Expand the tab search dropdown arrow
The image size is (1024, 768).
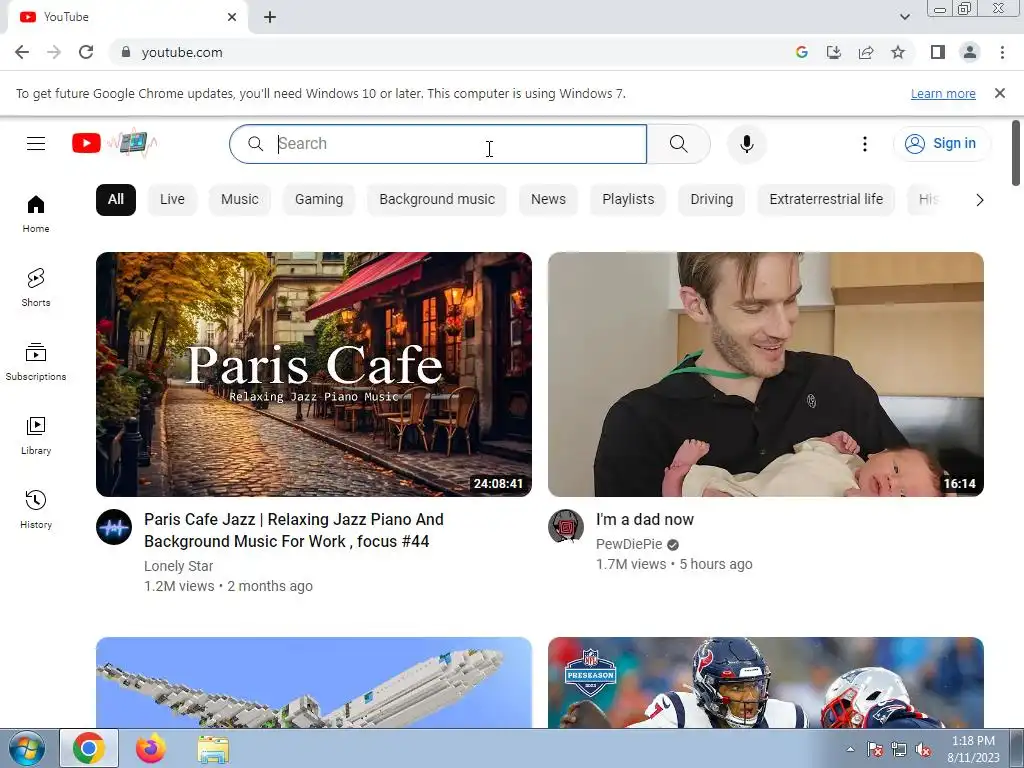[904, 17]
